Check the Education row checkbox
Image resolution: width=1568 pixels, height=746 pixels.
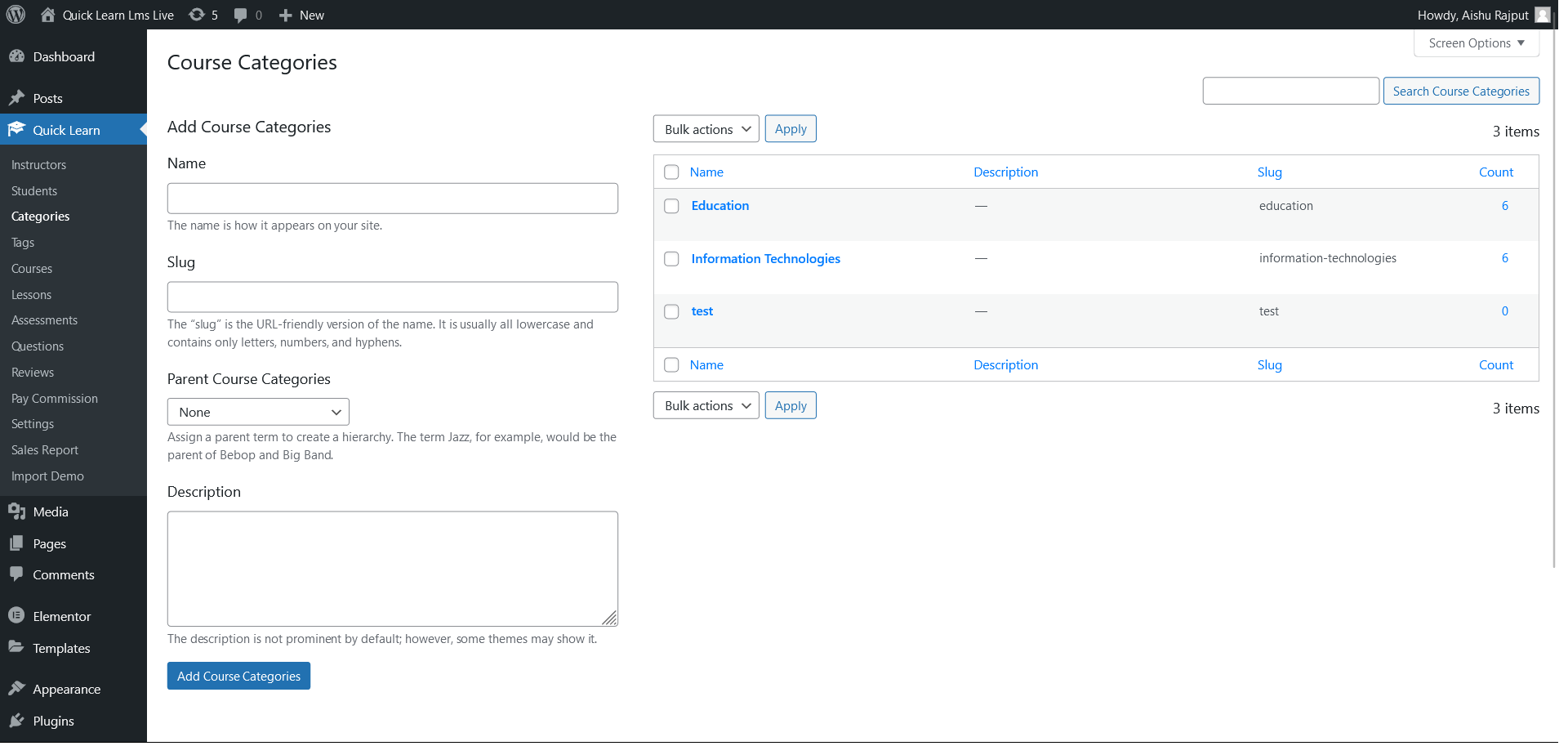coord(671,206)
